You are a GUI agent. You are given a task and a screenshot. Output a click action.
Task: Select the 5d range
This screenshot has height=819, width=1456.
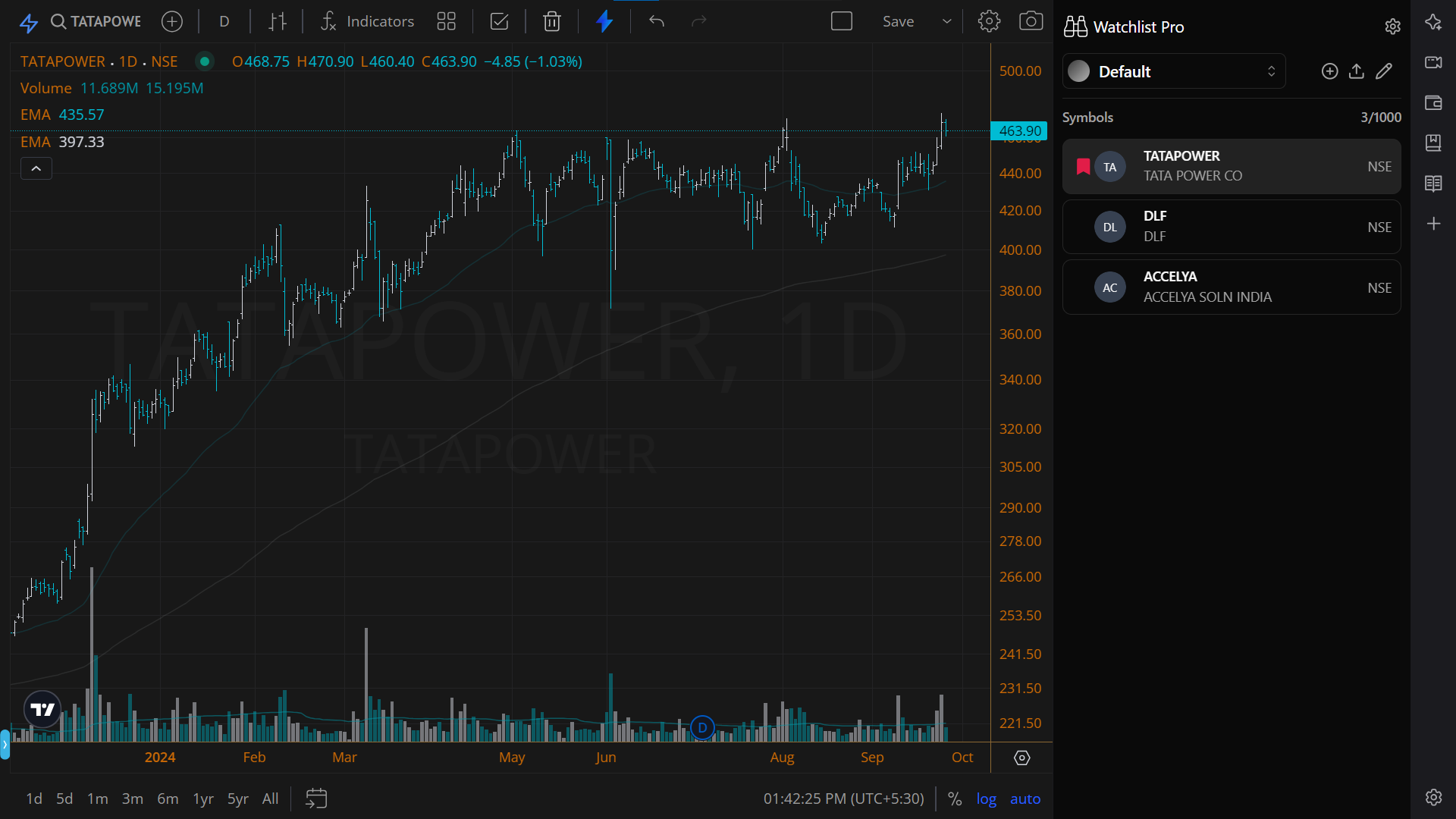click(64, 799)
